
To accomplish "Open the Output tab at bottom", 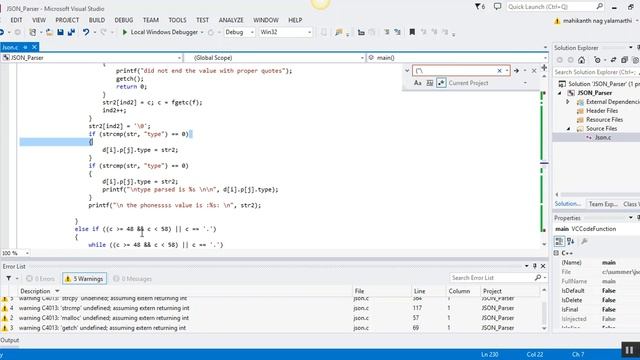I will click(x=10, y=340).
